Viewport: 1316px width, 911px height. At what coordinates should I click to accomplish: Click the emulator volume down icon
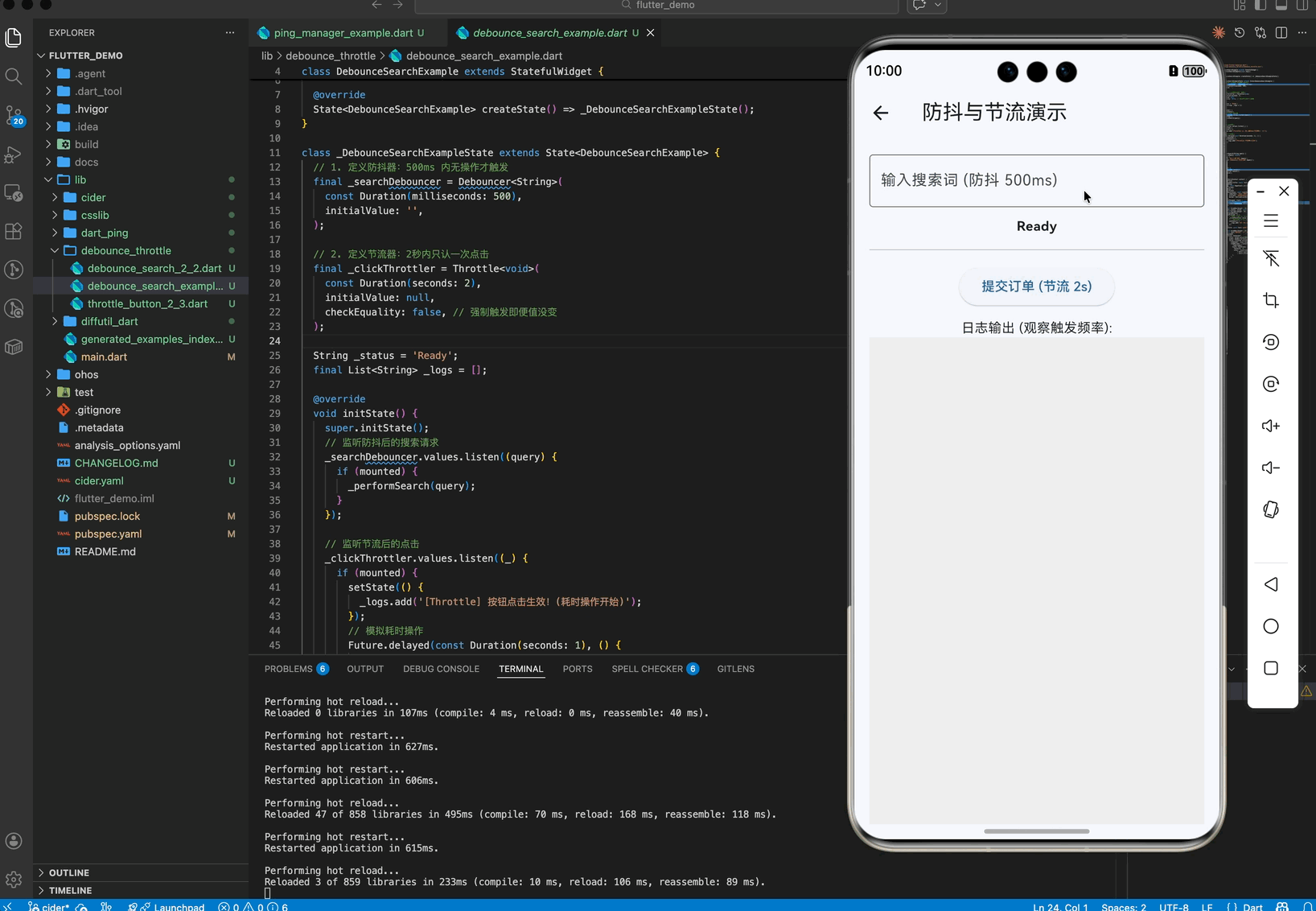click(1271, 468)
